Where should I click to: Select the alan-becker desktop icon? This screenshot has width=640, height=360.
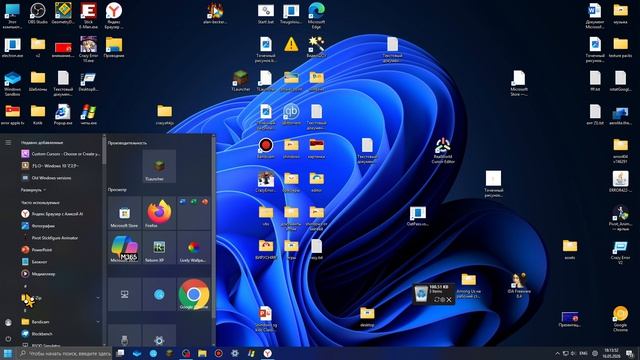(215, 13)
